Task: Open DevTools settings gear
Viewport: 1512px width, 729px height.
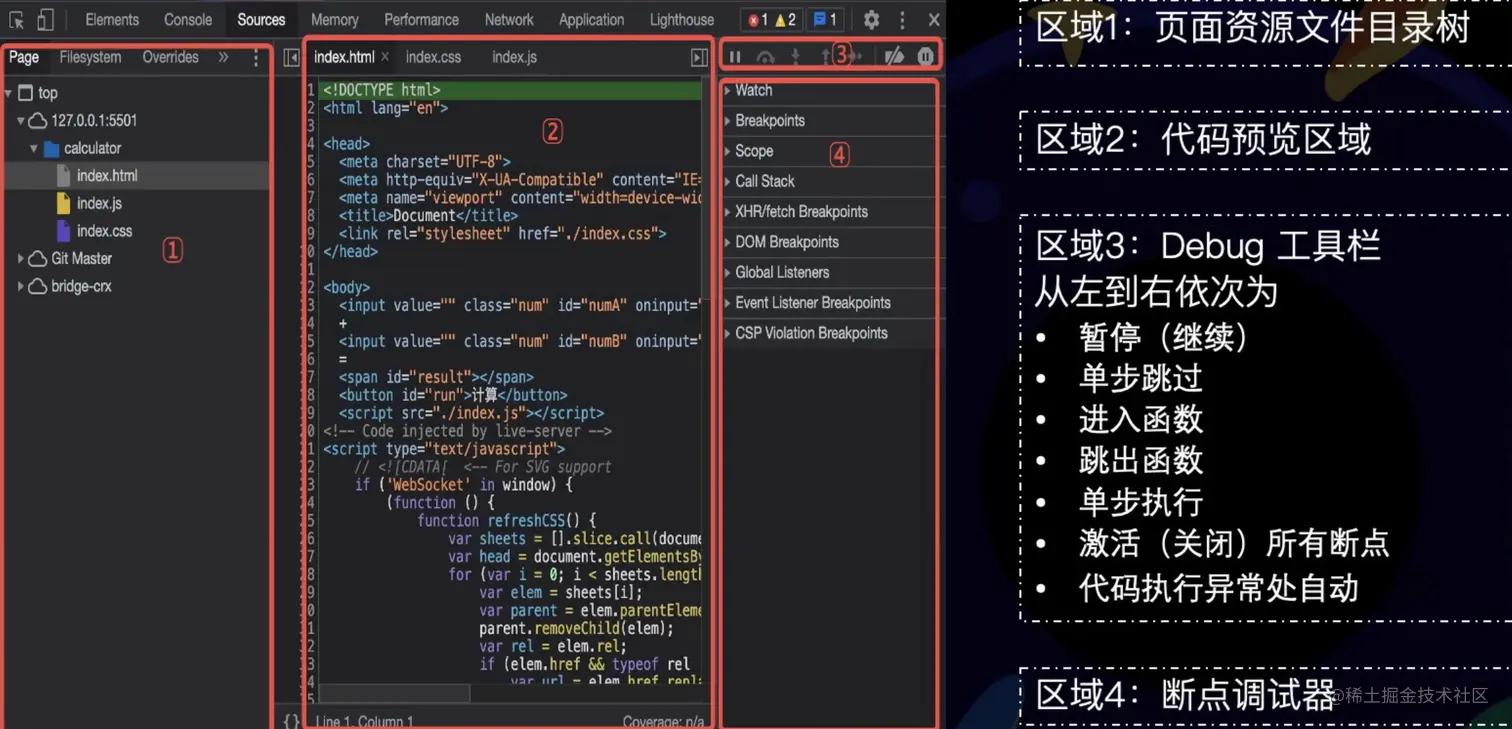Action: [871, 20]
